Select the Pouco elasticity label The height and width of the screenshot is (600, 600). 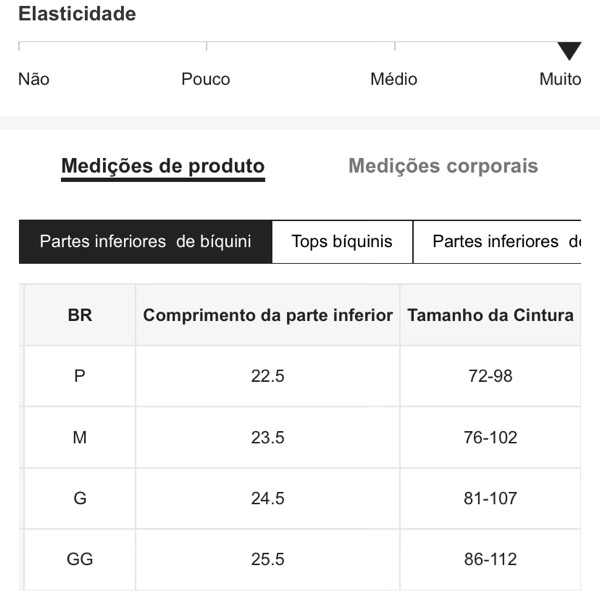[205, 79]
